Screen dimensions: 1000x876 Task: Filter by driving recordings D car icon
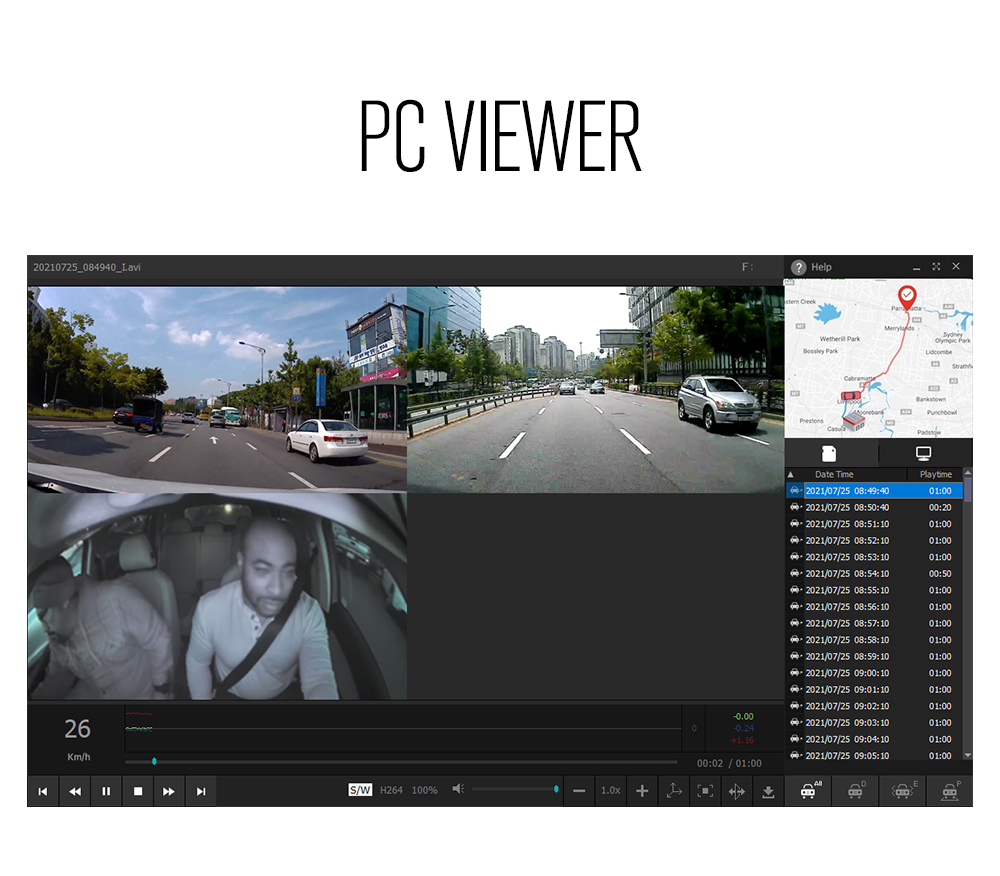(x=856, y=791)
